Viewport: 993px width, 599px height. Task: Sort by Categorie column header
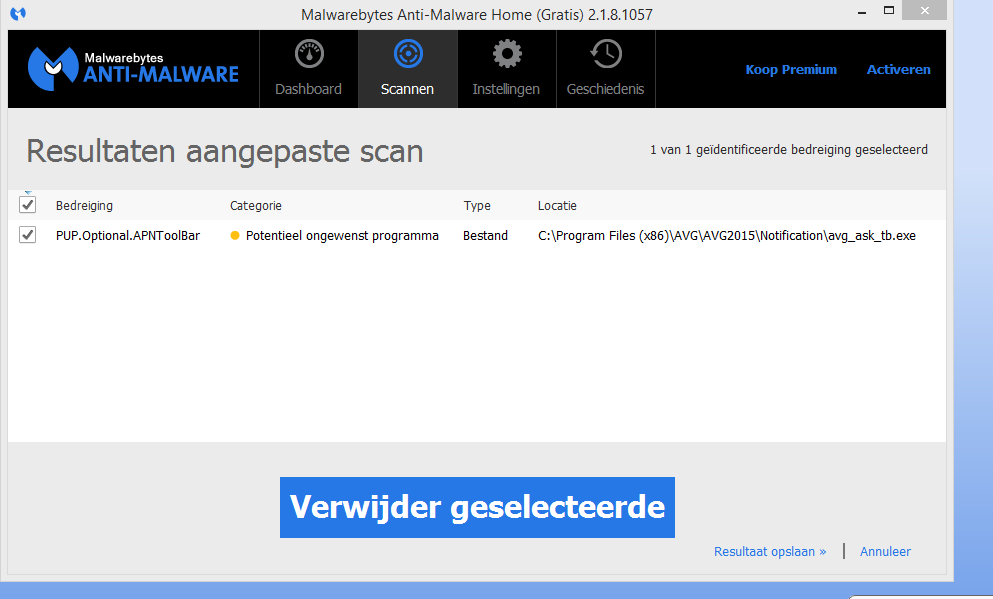coord(256,206)
